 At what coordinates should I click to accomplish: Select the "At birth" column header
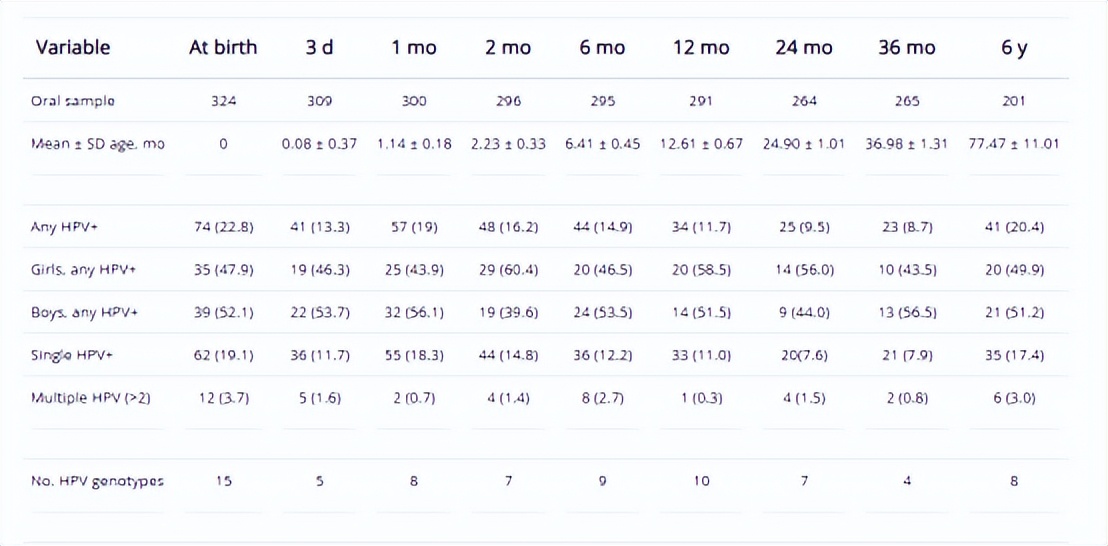tap(223, 47)
